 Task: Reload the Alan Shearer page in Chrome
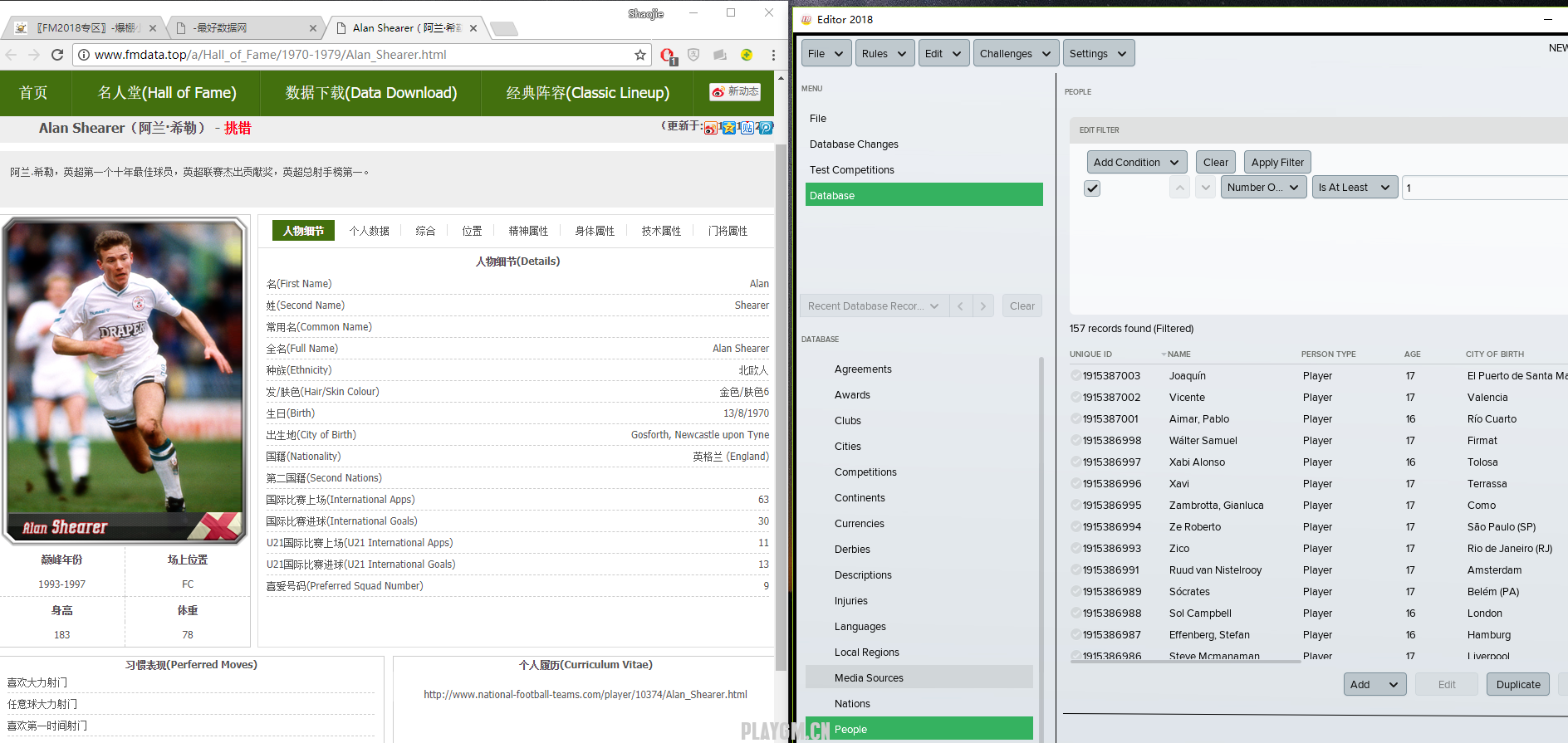(x=57, y=55)
